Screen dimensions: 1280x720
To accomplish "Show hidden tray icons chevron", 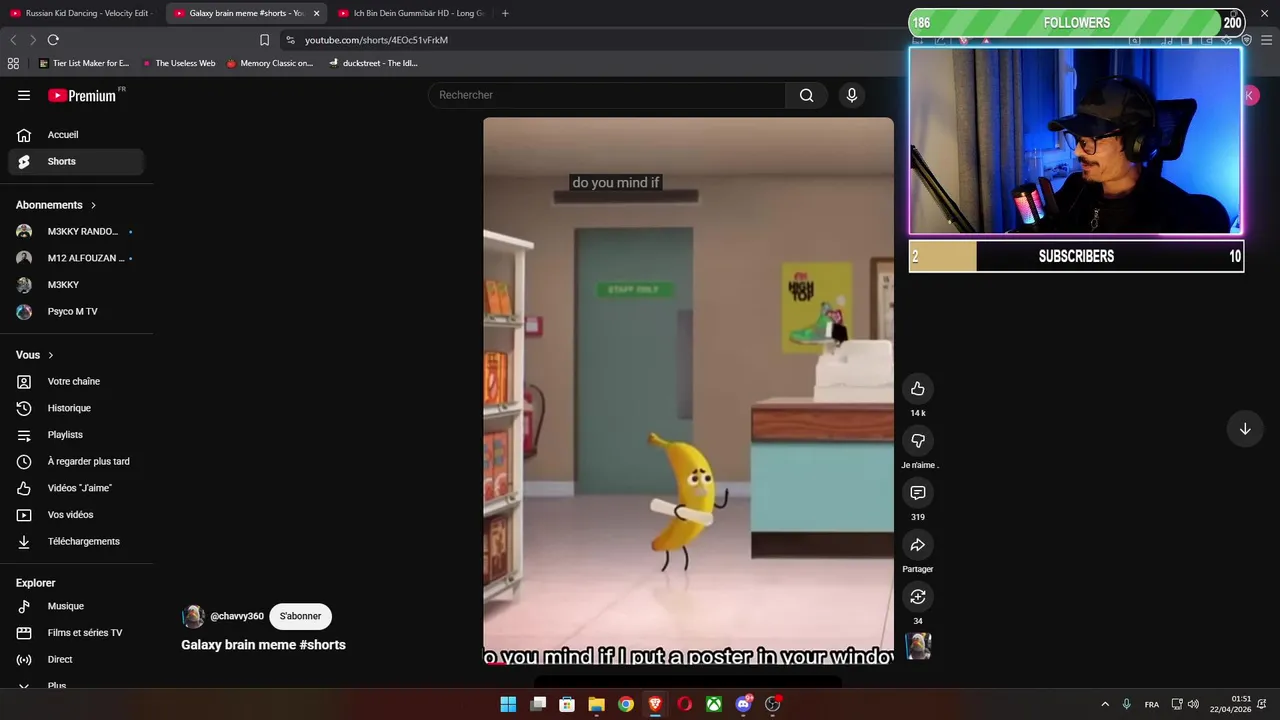I will (x=1105, y=704).
